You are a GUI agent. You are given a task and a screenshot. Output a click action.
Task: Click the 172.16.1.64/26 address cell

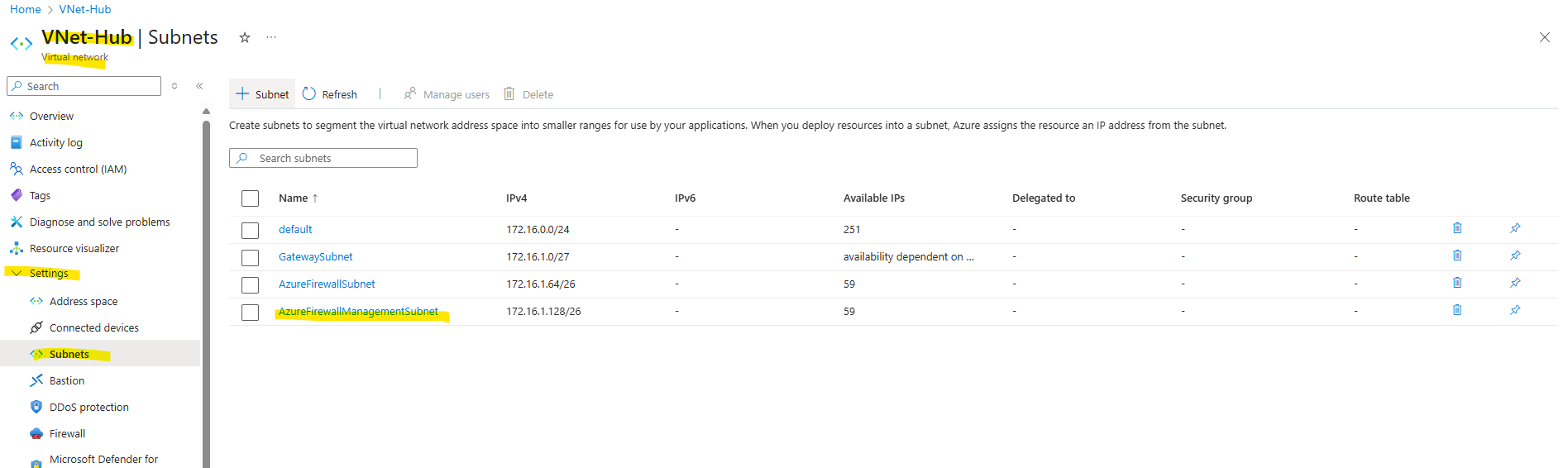point(541,284)
